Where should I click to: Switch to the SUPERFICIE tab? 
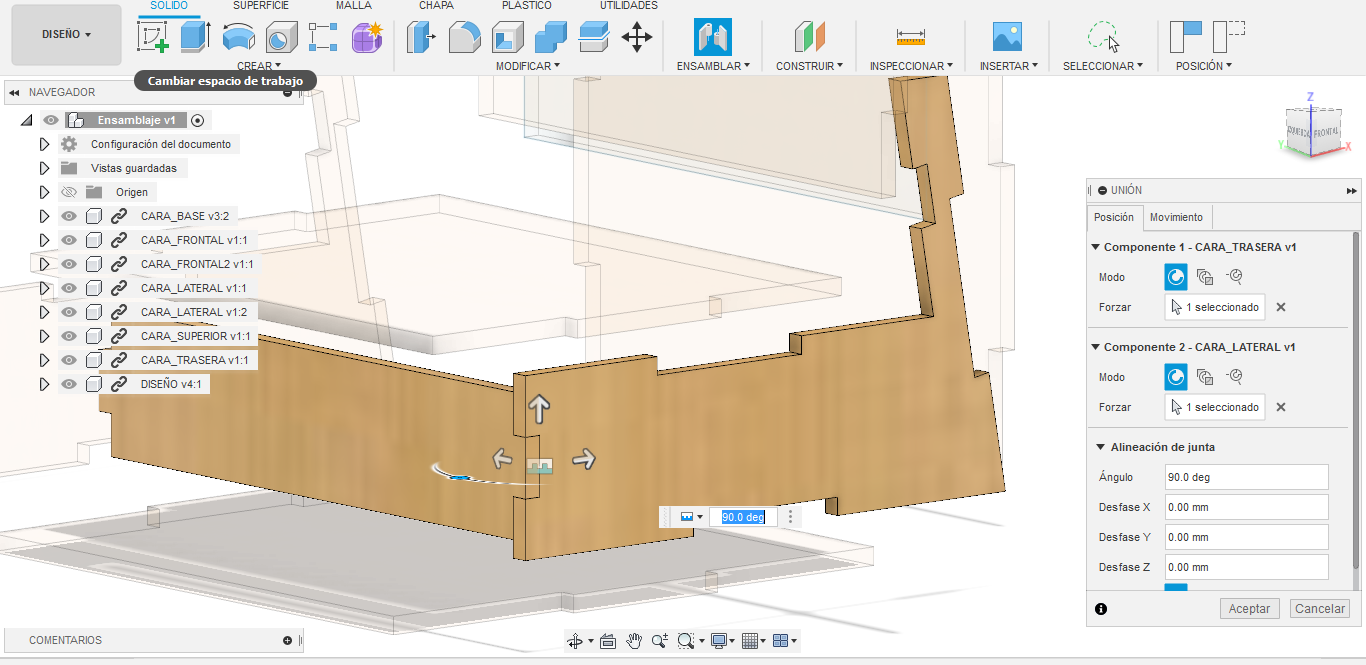[x=261, y=6]
